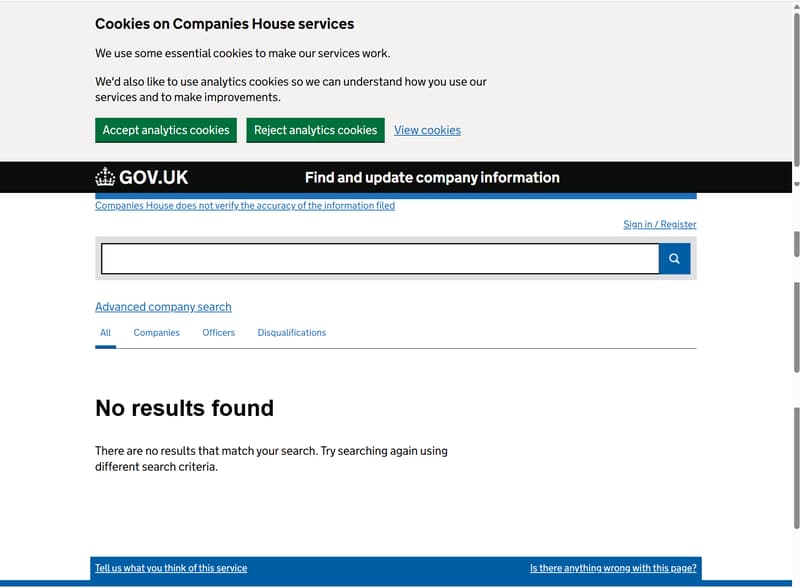Open the Companies House accuracy notice link
Viewport: 800px width, 588px height.
(x=244, y=206)
